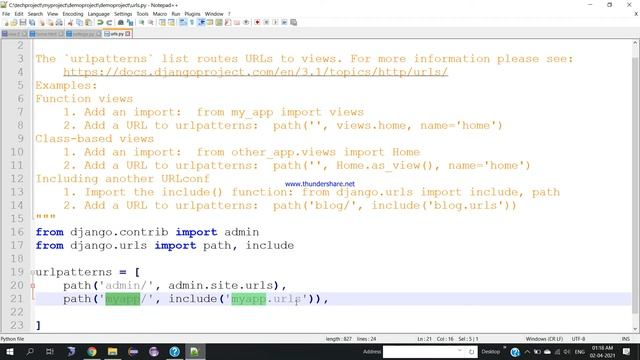Collapse the urlpatterns fold marker at line 19
Image resolution: width=640 pixels, height=360 pixels.
tap(33, 272)
